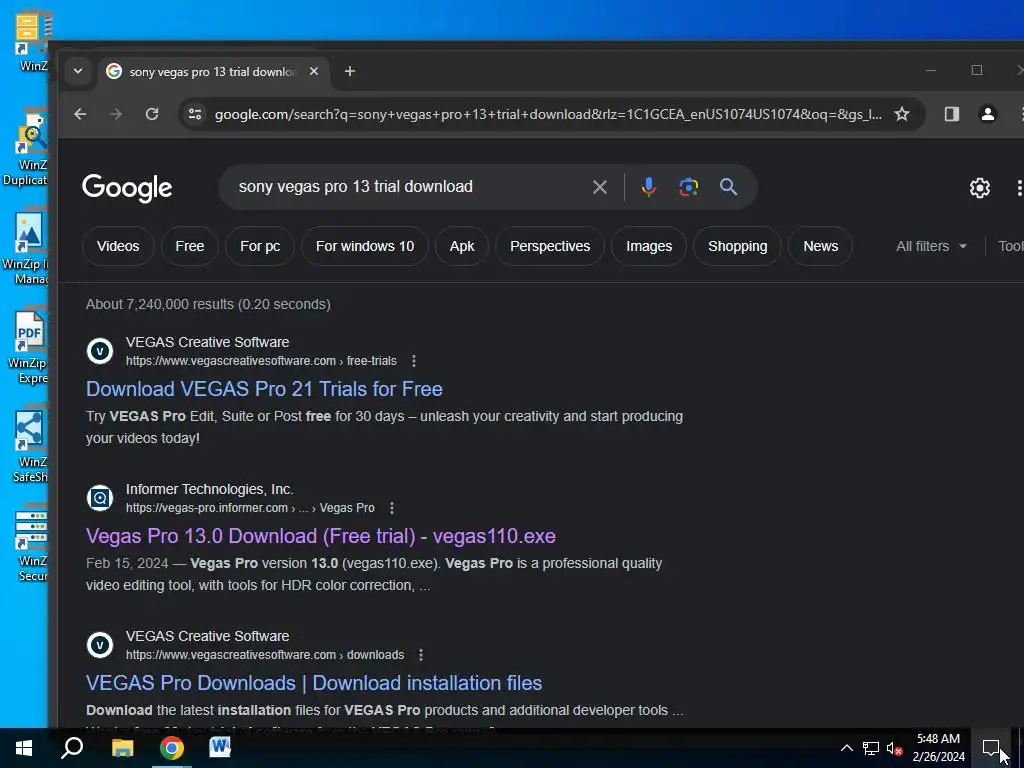Filter results by Videos
Image resolution: width=1024 pixels, height=768 pixels.
click(x=118, y=246)
